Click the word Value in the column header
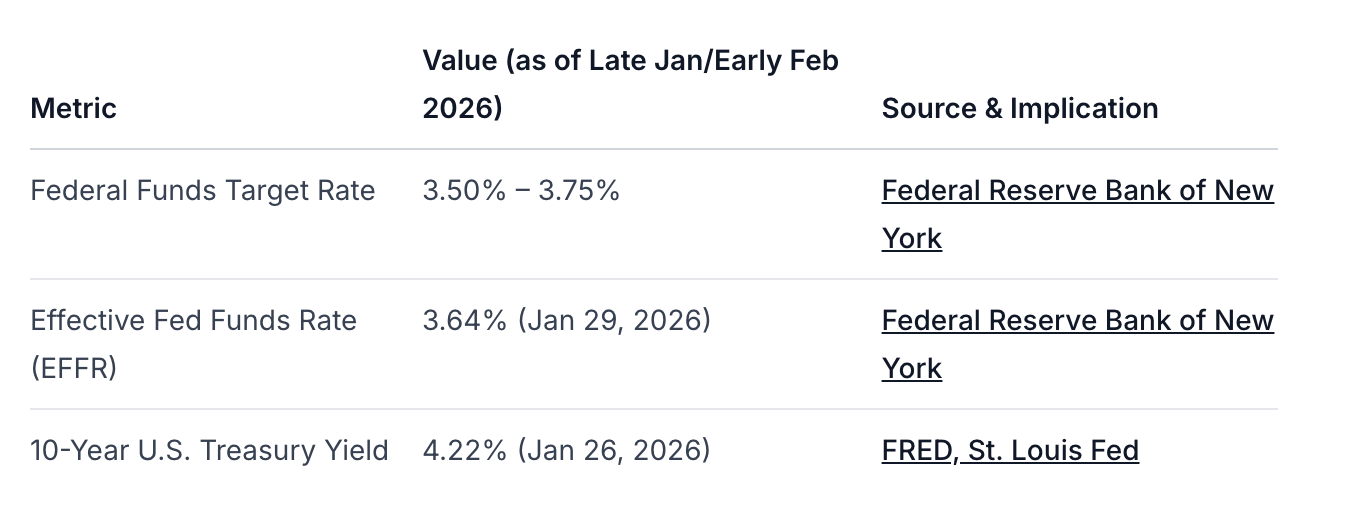 [x=459, y=61]
